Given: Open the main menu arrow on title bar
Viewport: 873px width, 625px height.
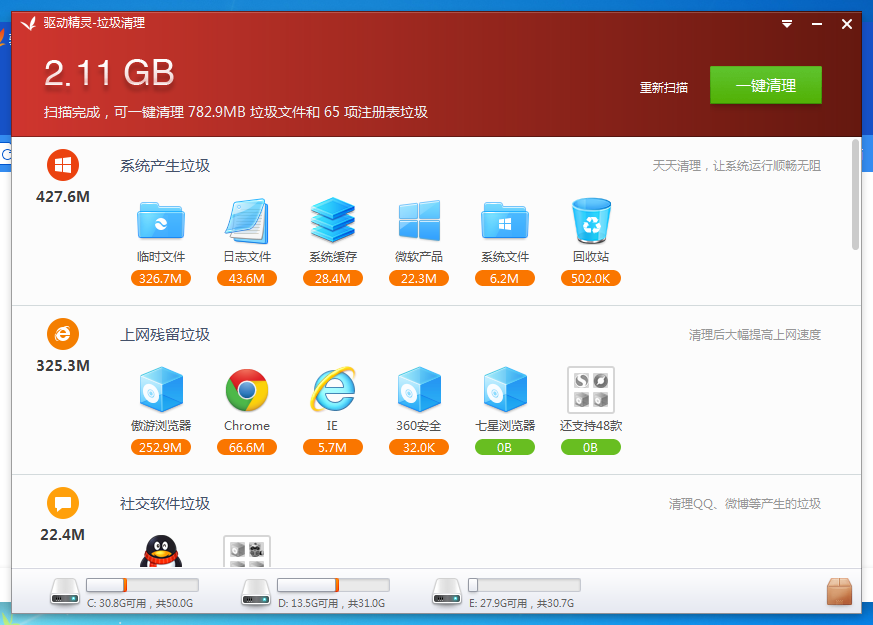Looking at the screenshot, I should coord(786,24).
